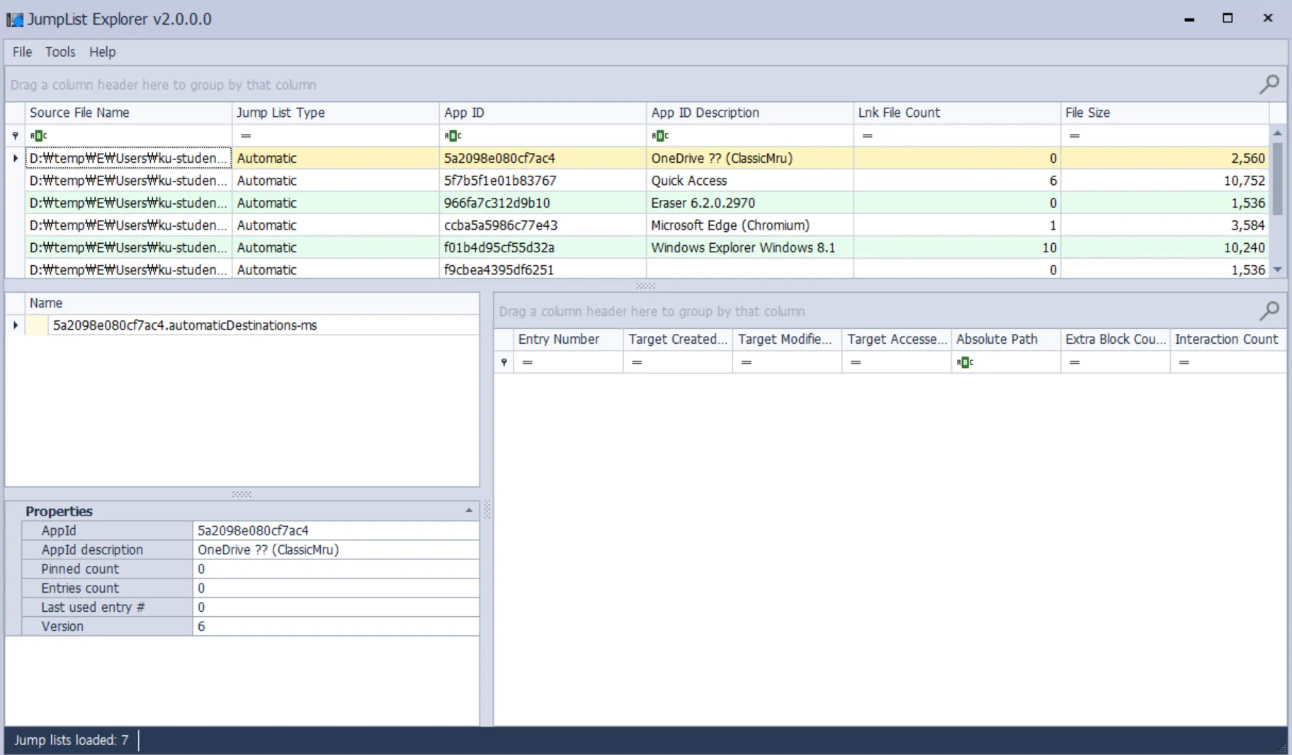Expand the first OneDrive row indicator
The image size is (1292, 755).
point(15,158)
